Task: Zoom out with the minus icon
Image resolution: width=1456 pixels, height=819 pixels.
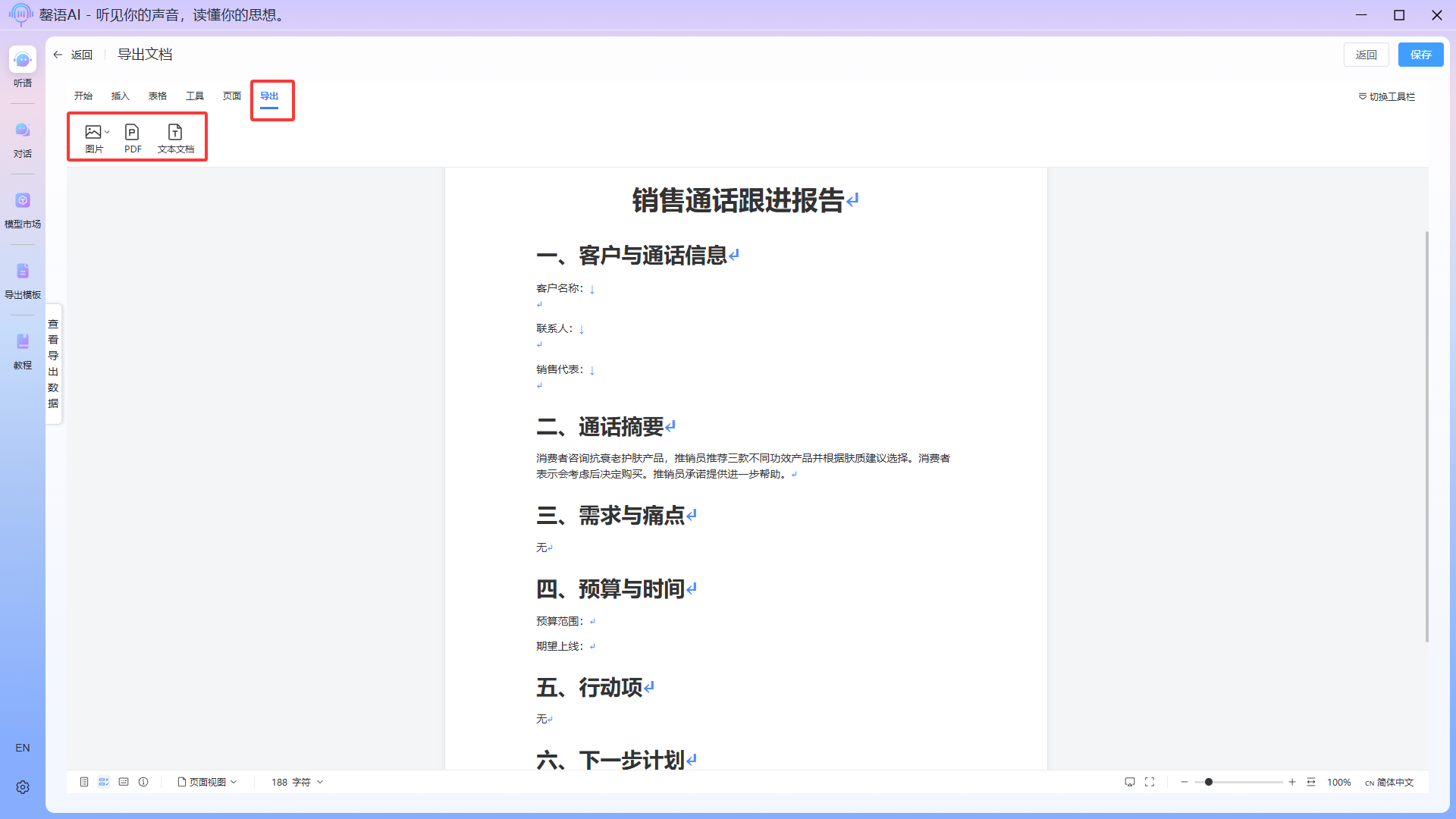Action: pyautogui.click(x=1185, y=782)
